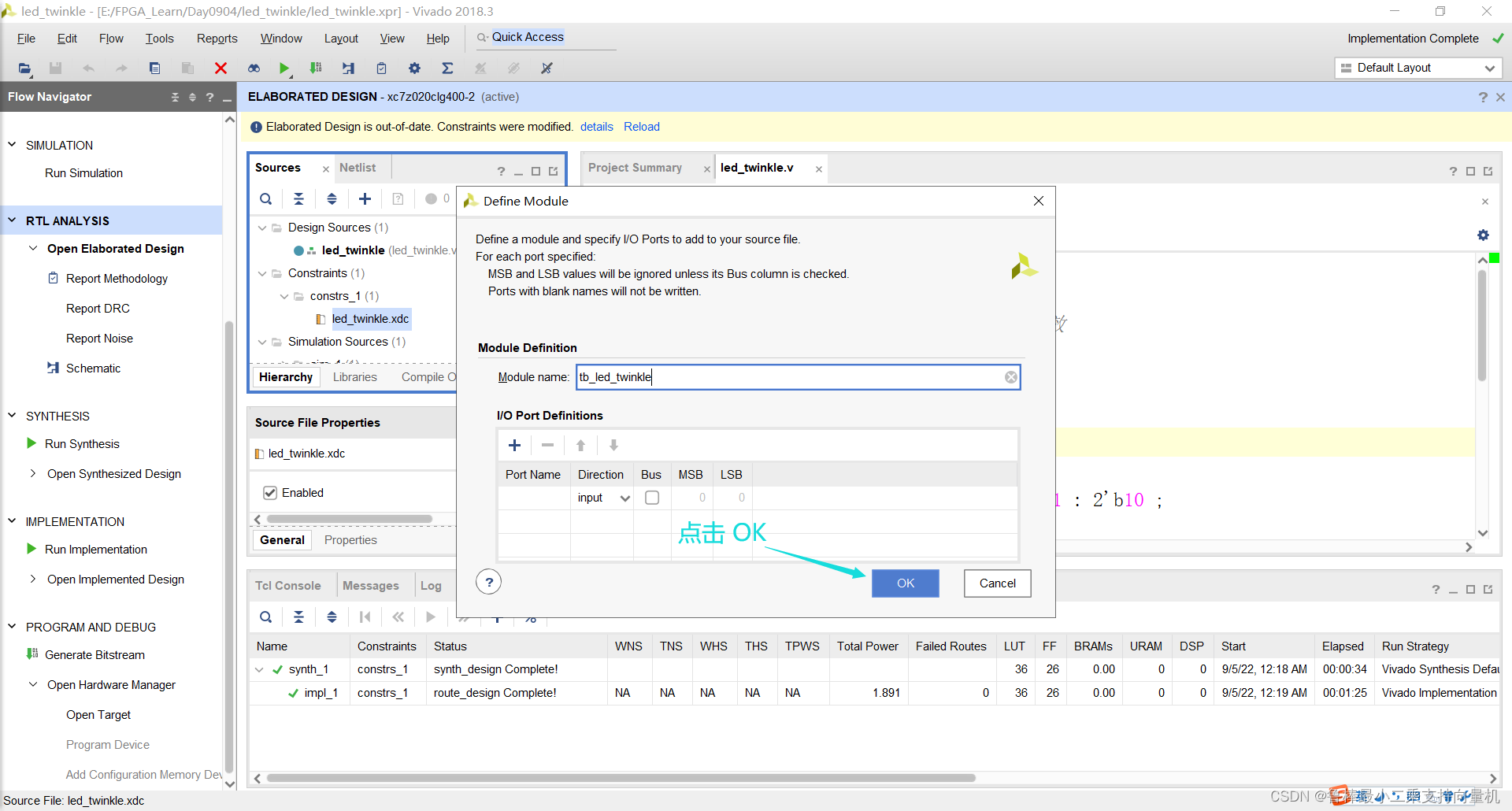Switch to Properties tab in Source File Properties
This screenshot has height=811, width=1512.
[350, 540]
